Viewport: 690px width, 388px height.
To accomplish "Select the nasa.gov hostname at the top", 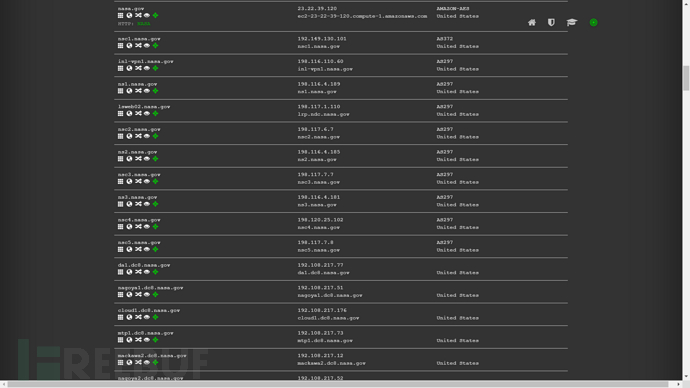I will [131, 8].
